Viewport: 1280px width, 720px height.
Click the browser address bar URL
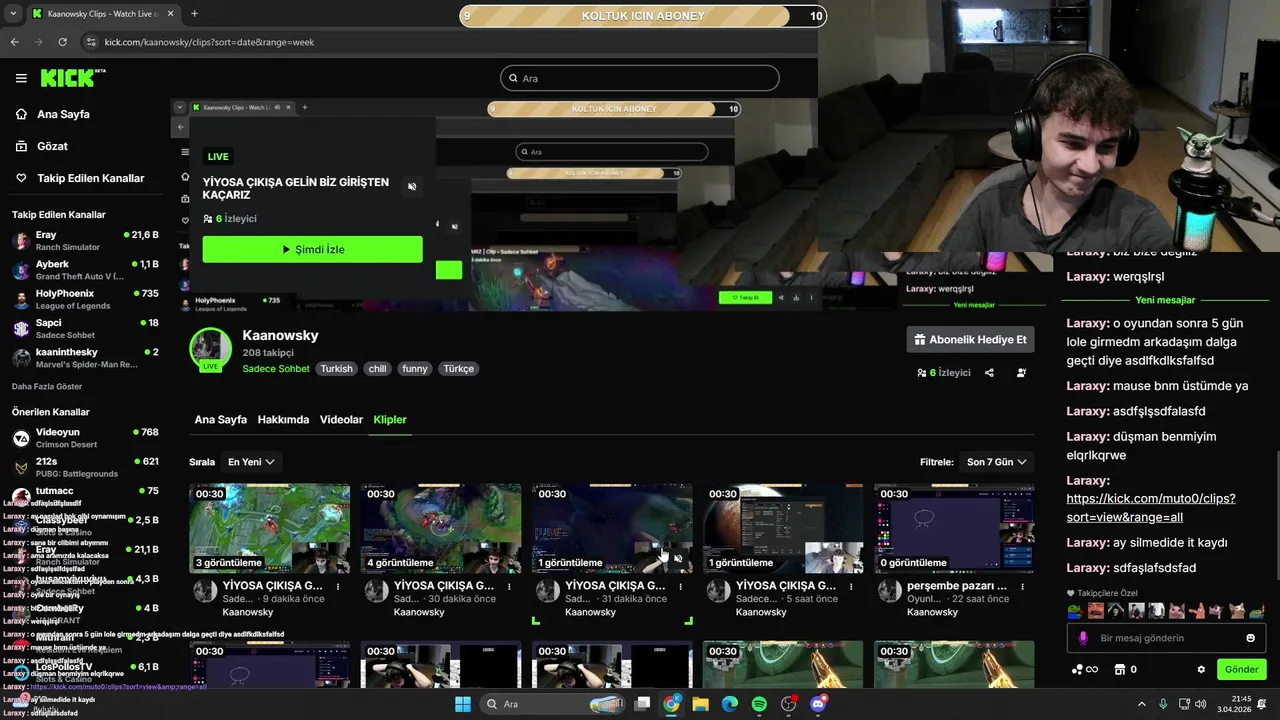tap(209, 42)
